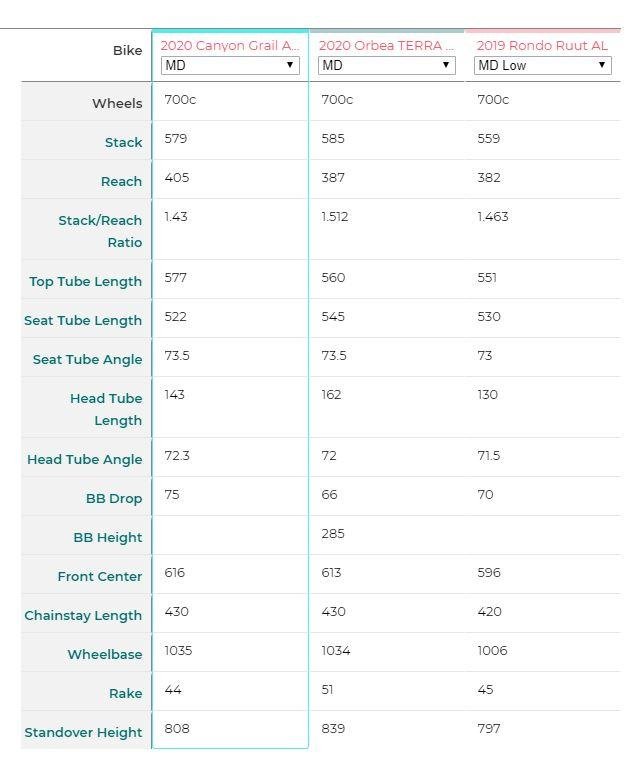Select the Canyon wheelbase value 1035

[x=178, y=651]
